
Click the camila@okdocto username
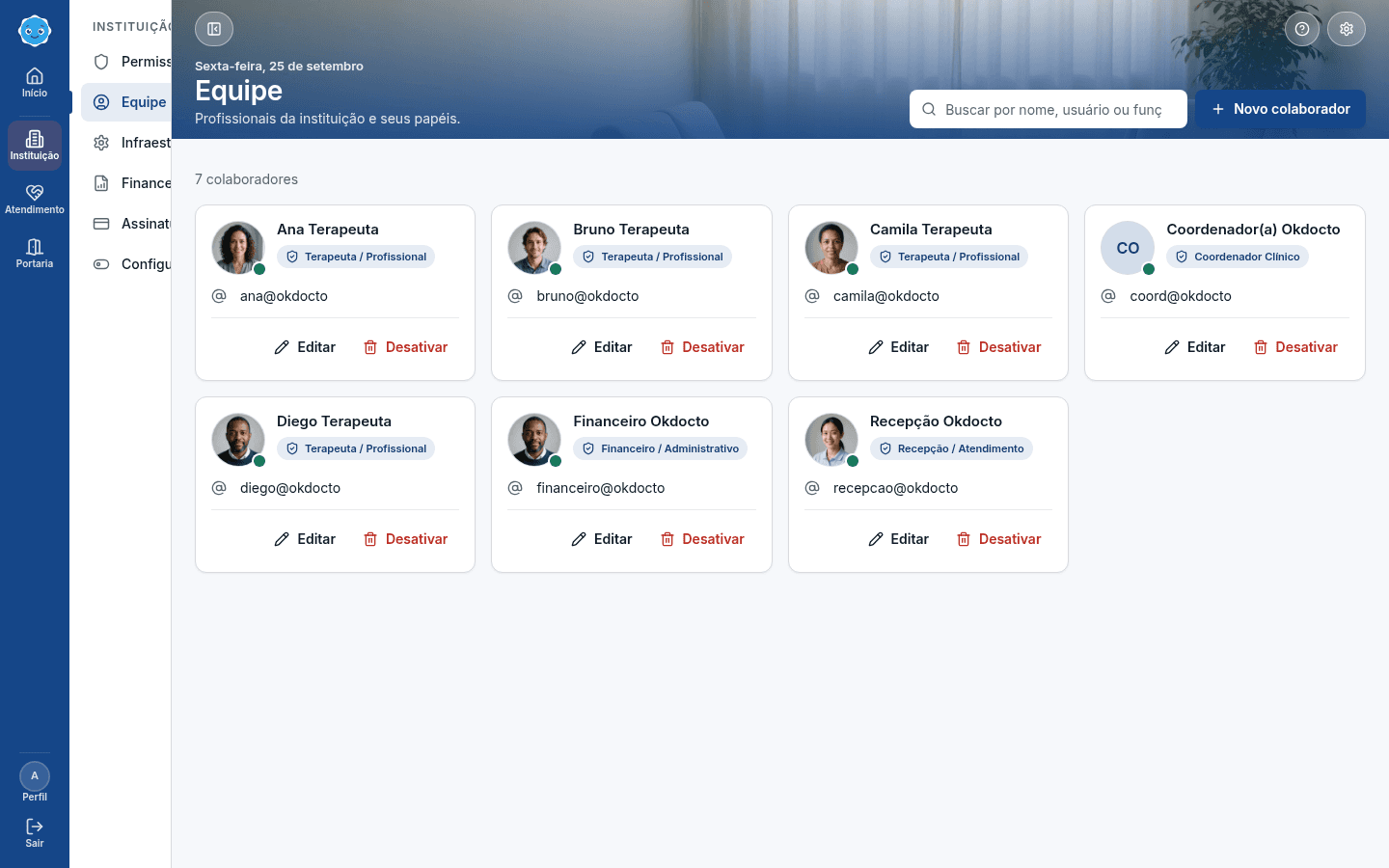coord(886,296)
